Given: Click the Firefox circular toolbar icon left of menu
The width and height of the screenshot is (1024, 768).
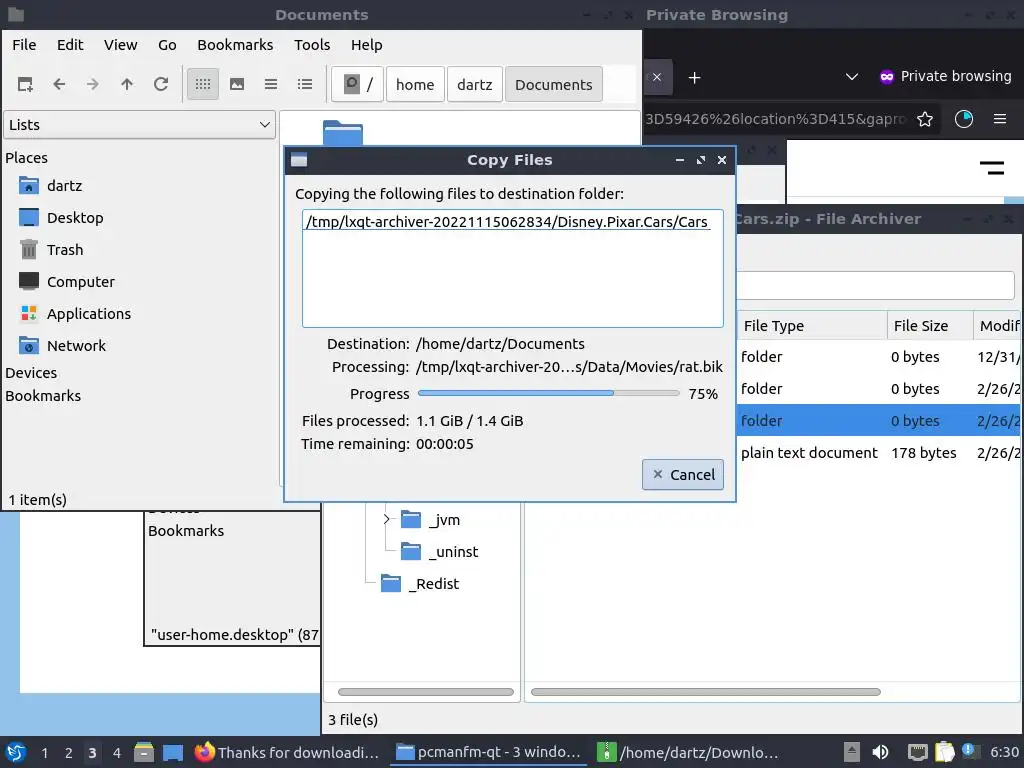Looking at the screenshot, I should (x=964, y=119).
